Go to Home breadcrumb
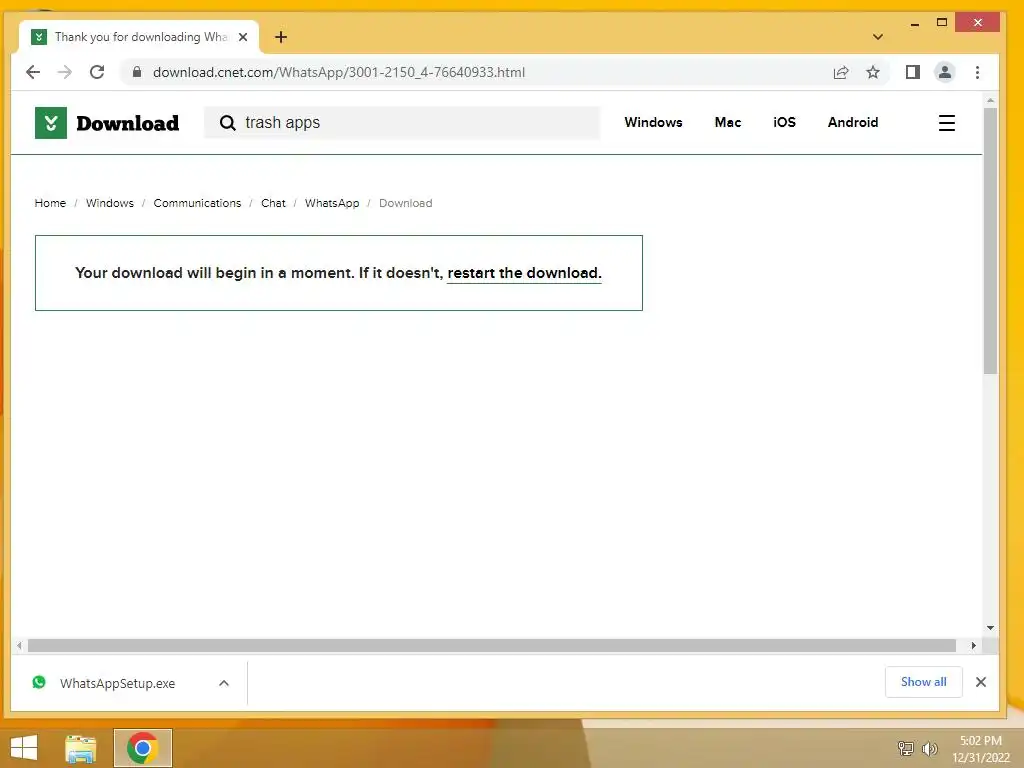The height and width of the screenshot is (768, 1024). [x=50, y=203]
